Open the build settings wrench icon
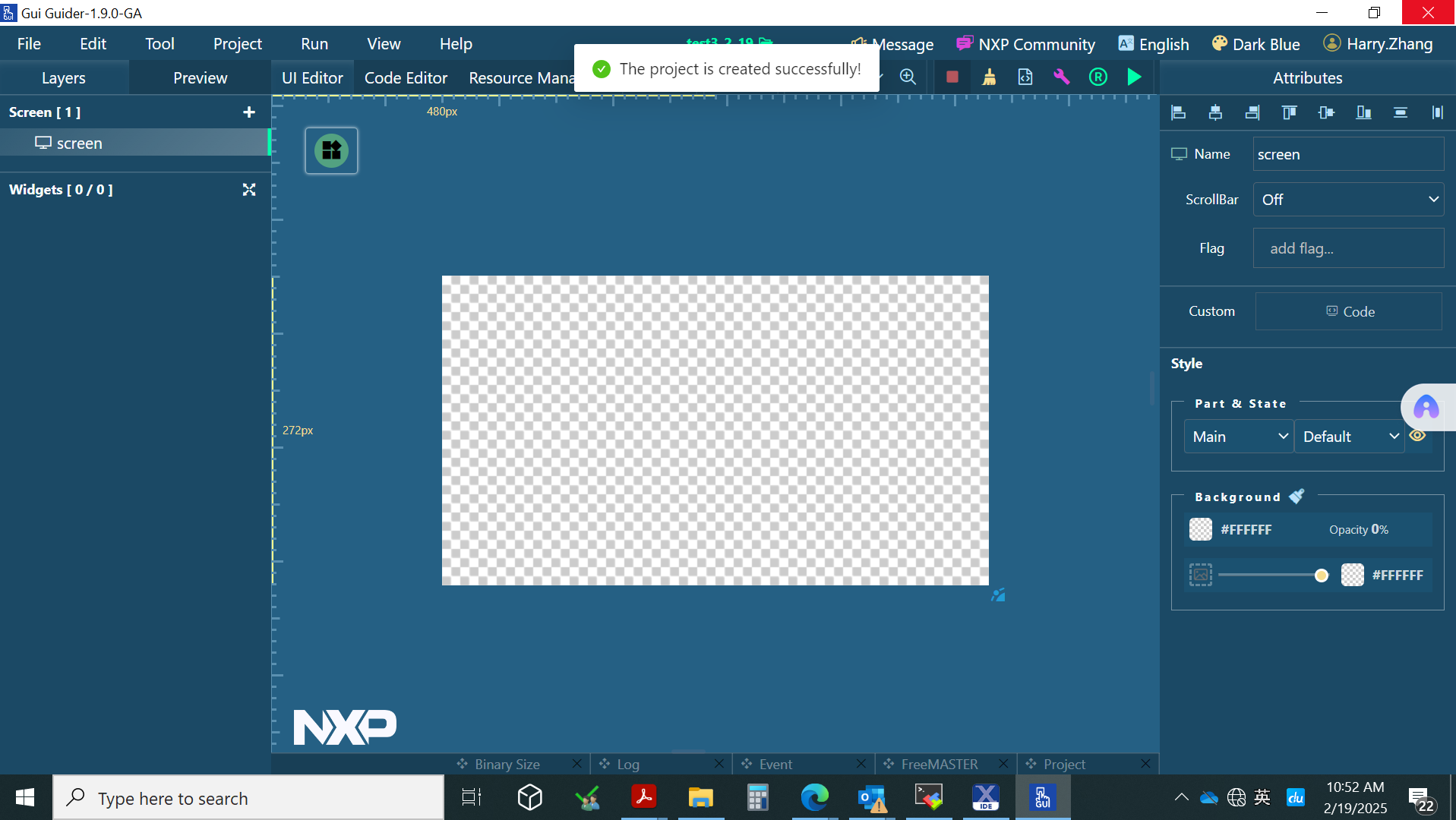This screenshot has height=820, width=1456. [1061, 77]
